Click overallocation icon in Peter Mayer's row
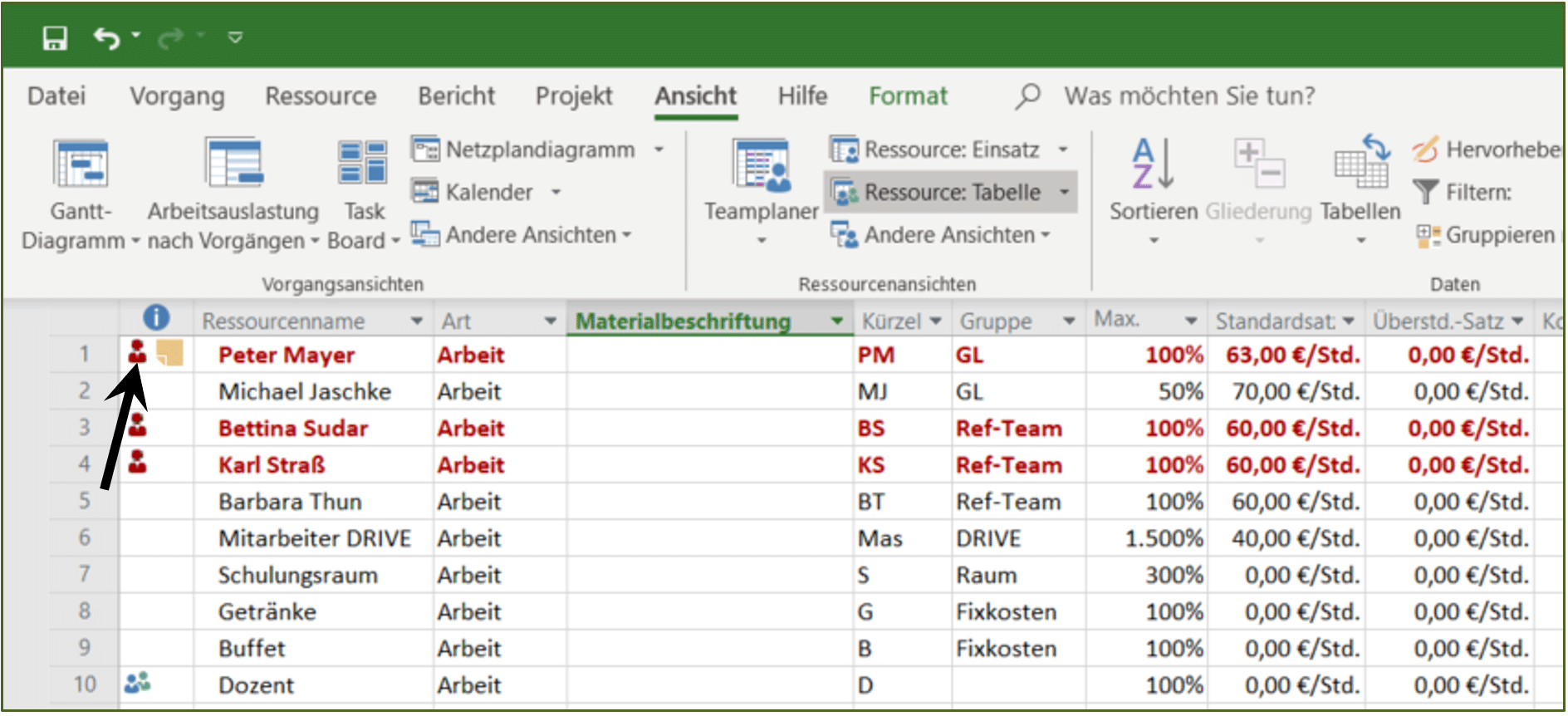 click(x=137, y=352)
